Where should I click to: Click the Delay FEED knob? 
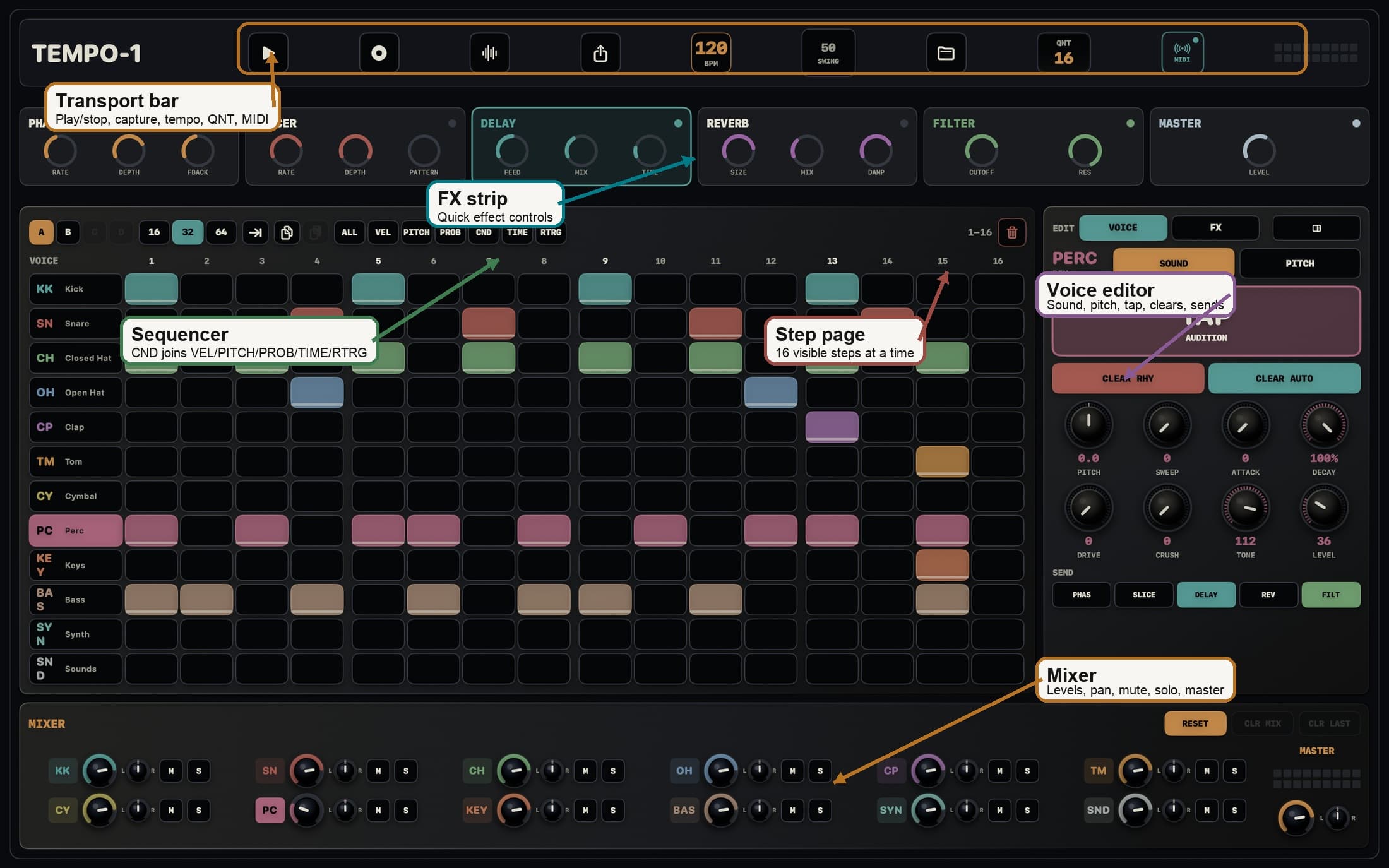(512, 151)
